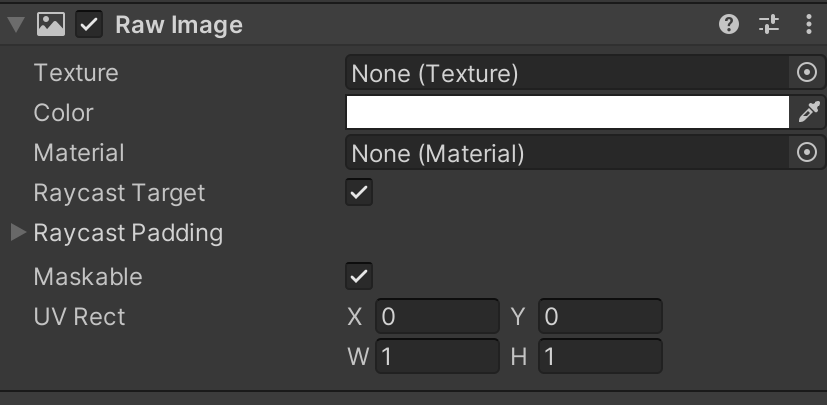Toggle the Maskable checkbox off
Viewport: 827px width, 405px height.
(359, 276)
